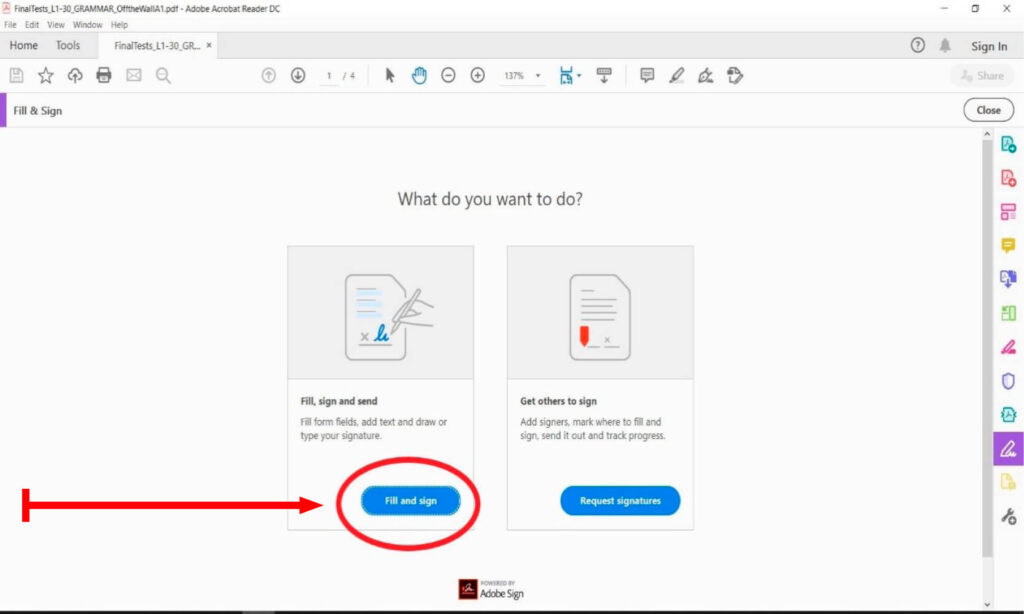Zoom out with the minus icon
This screenshot has height=614, width=1024.
[x=448, y=76]
